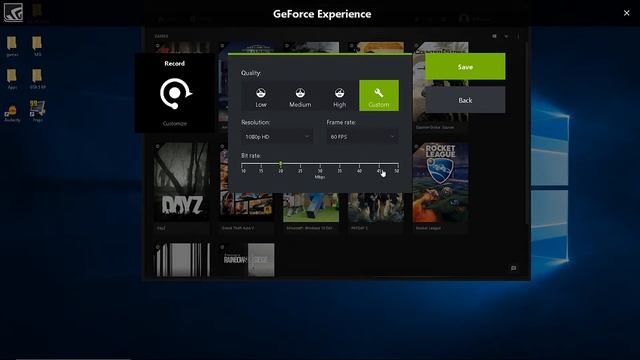Set bit rate to 50 on slider
The height and width of the screenshot is (360, 640).
pos(398,164)
